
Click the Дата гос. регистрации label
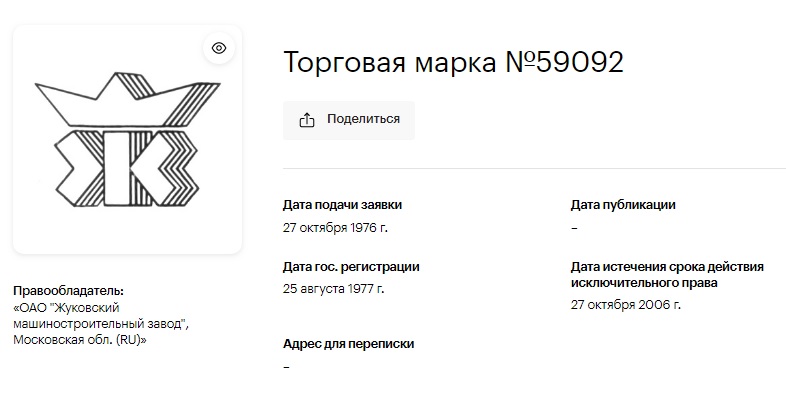pyautogui.click(x=351, y=267)
